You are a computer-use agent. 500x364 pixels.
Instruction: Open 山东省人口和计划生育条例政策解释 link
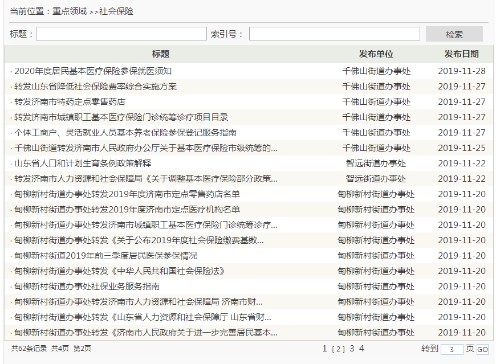[x=83, y=163]
